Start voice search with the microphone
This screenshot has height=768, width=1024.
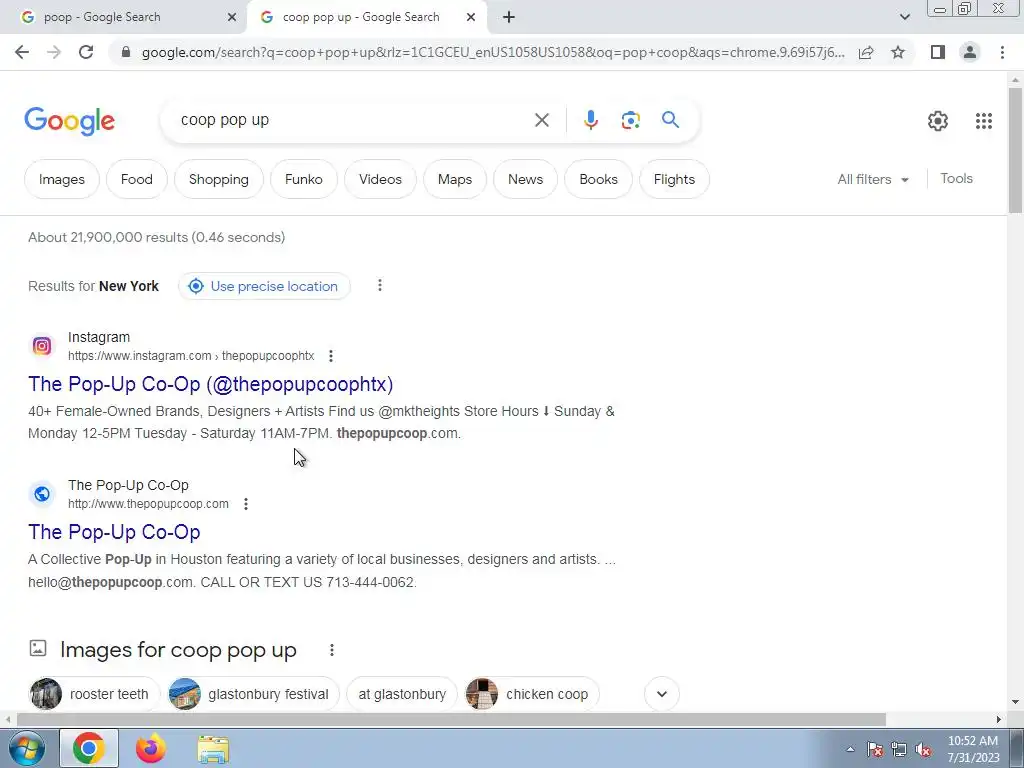(590, 120)
